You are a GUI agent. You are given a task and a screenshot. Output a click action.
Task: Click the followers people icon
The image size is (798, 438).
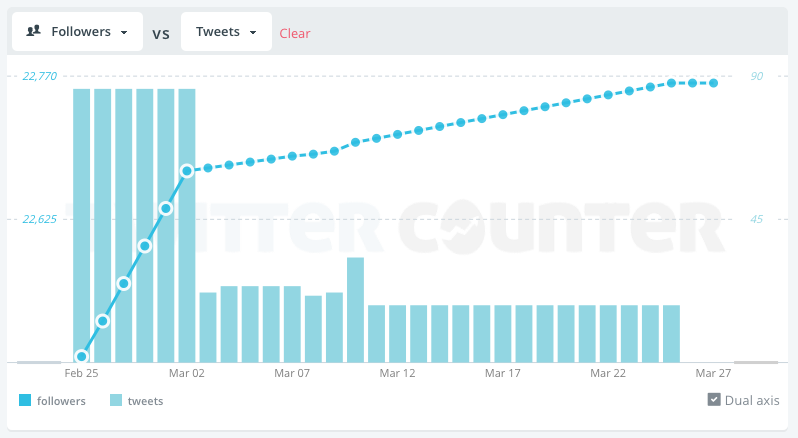coord(33,31)
